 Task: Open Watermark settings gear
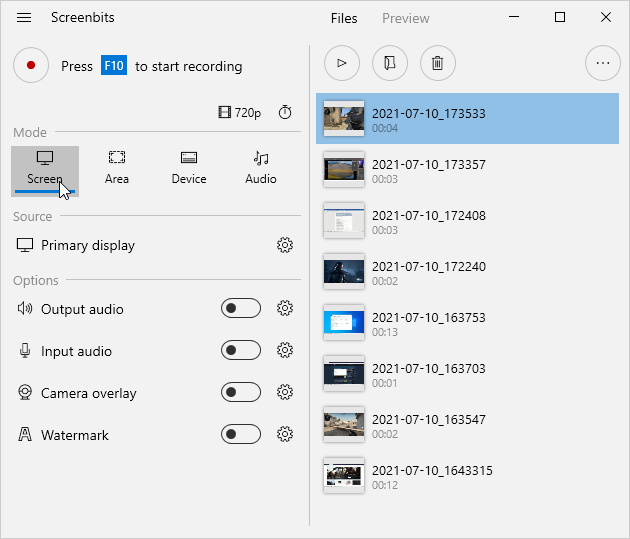coord(285,434)
